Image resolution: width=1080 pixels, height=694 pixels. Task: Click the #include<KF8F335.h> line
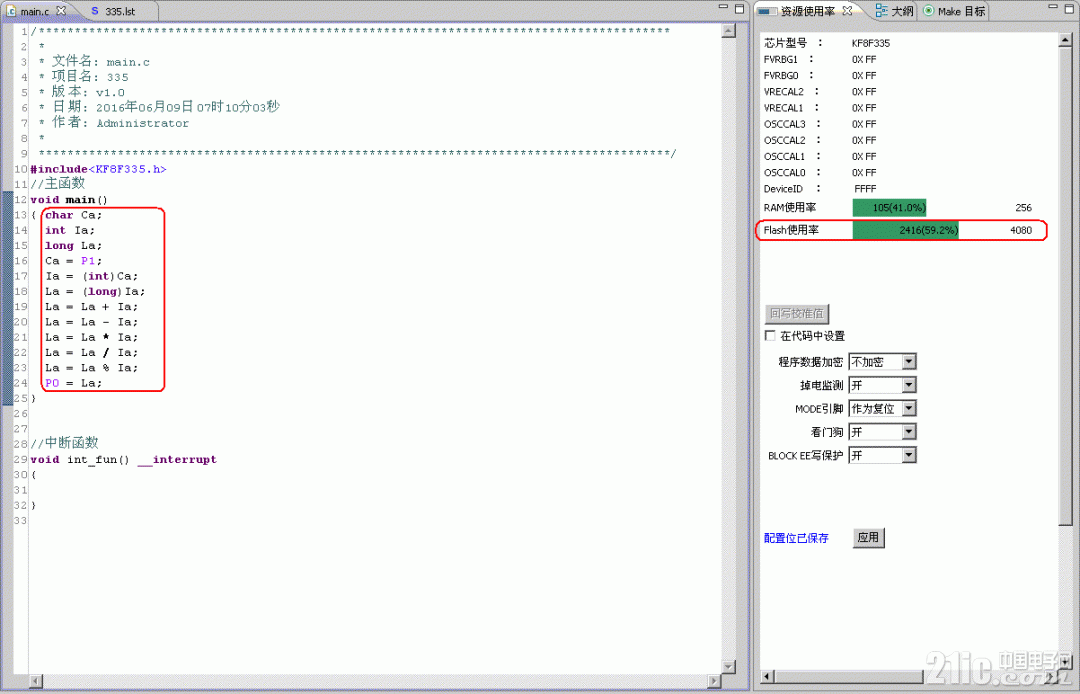[x=98, y=169]
